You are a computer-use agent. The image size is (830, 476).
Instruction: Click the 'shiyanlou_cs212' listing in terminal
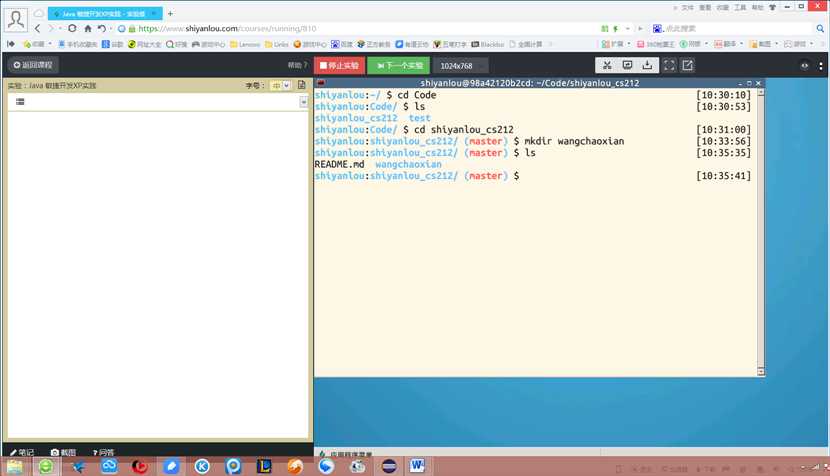pos(356,118)
